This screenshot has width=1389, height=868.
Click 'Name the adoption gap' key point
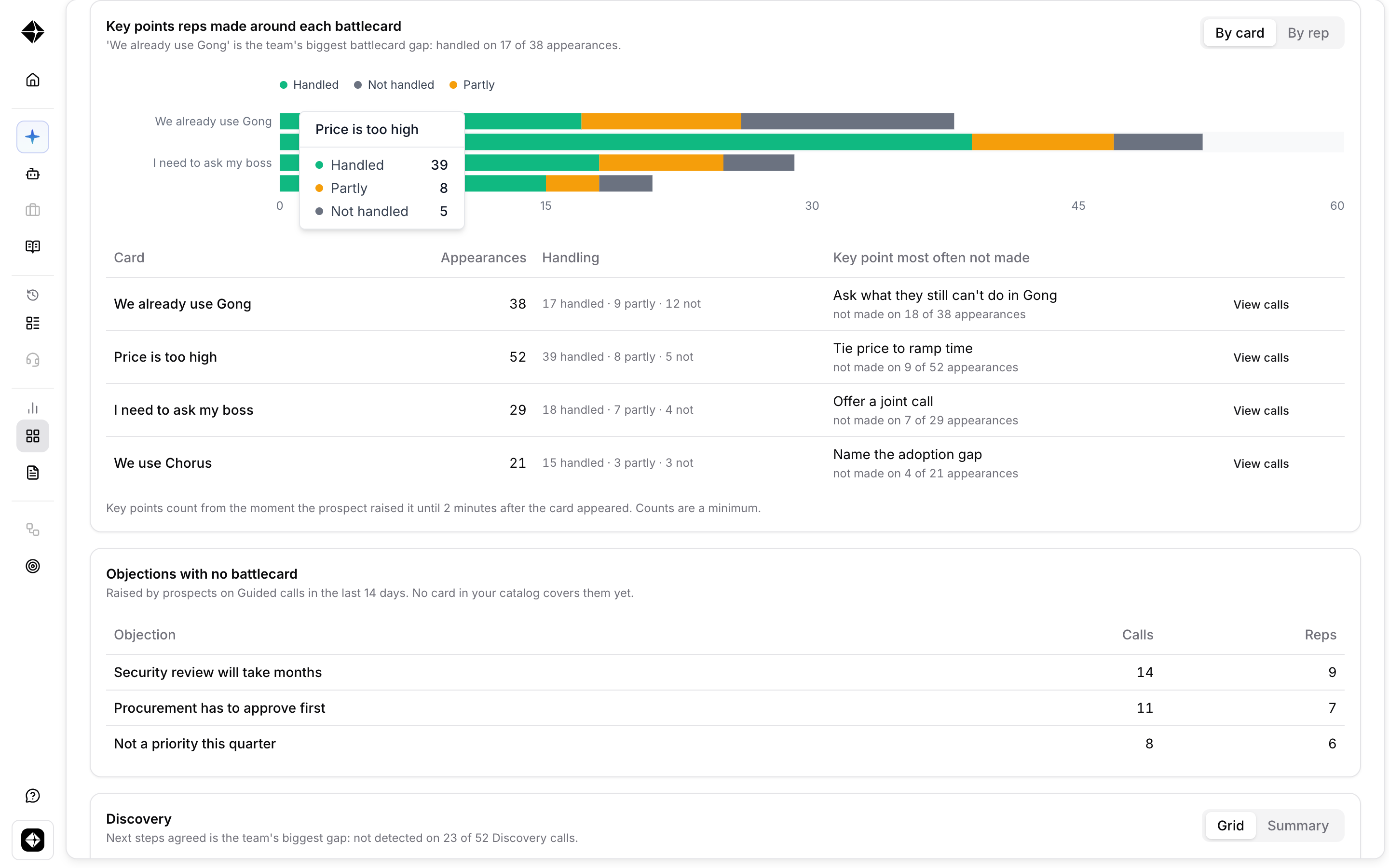point(907,454)
